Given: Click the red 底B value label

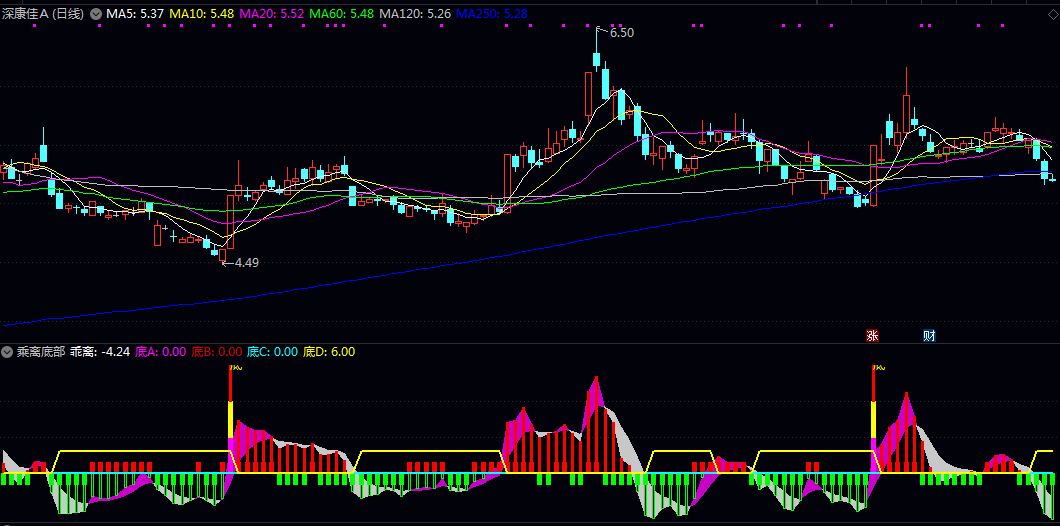Looking at the screenshot, I should point(217,352).
